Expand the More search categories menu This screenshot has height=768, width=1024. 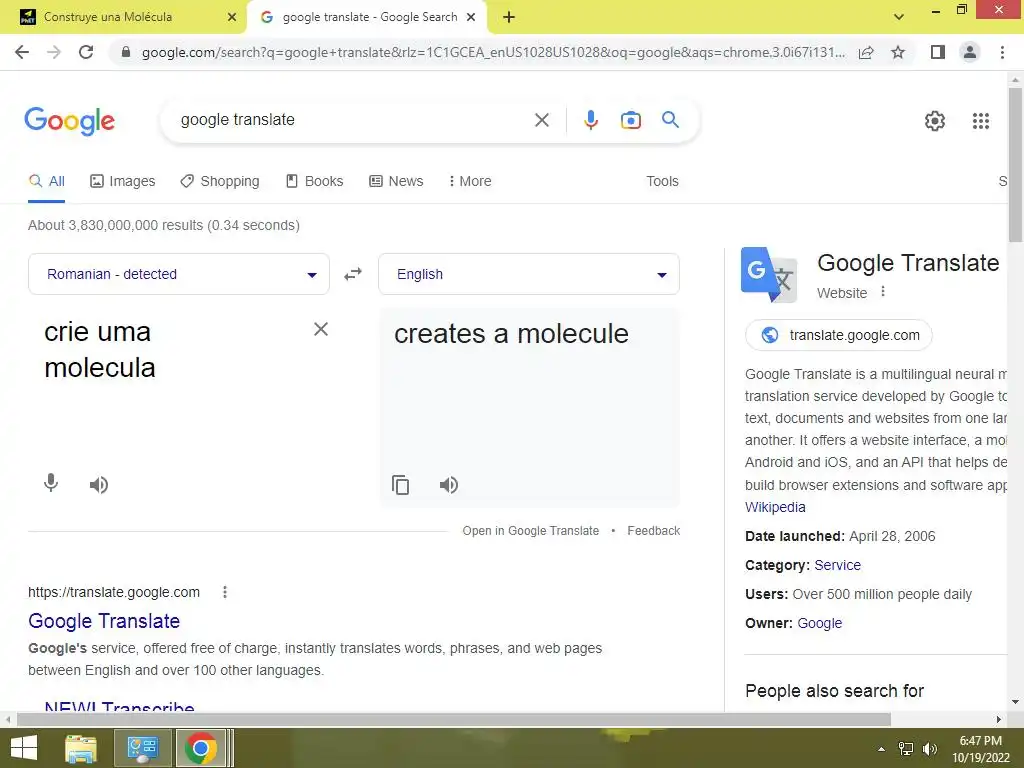tap(470, 181)
